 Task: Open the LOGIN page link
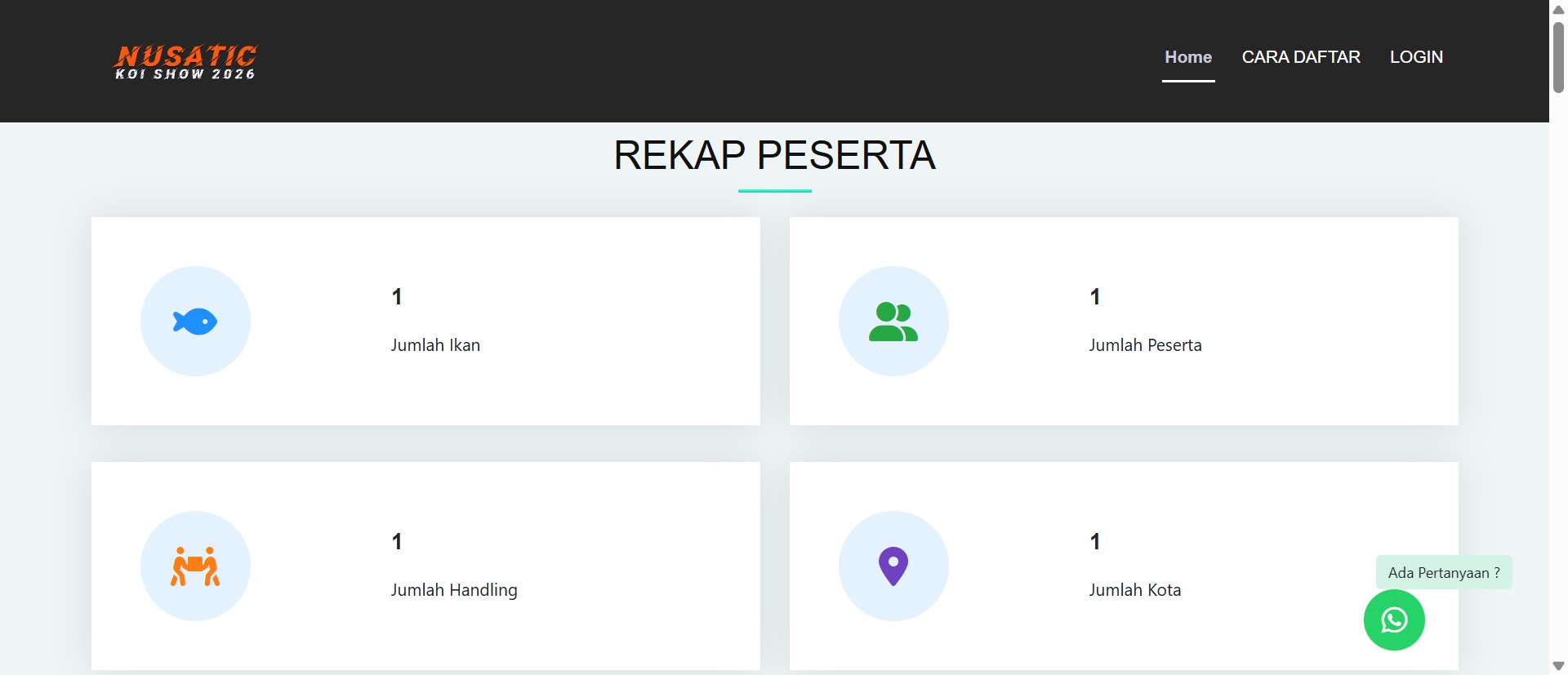[x=1416, y=57]
